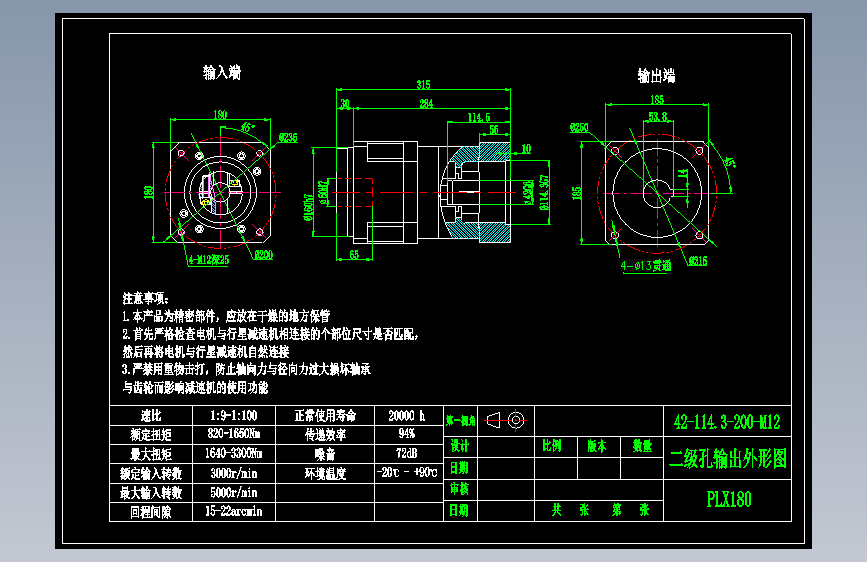This screenshot has width=867, height=562.
Task: Select the 15-22arcmin backlash value
Action: [x=234, y=511]
